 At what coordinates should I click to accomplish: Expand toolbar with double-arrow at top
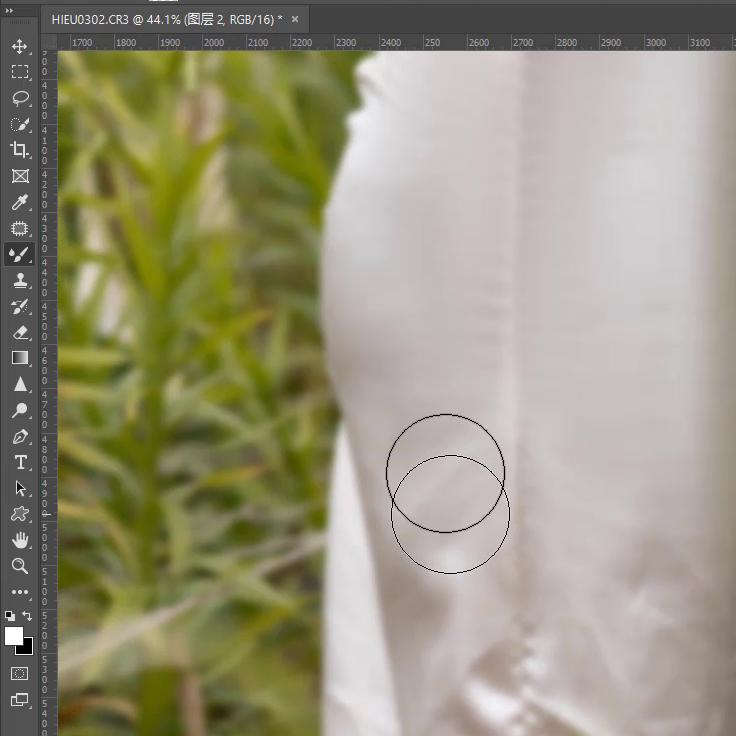click(9, 11)
